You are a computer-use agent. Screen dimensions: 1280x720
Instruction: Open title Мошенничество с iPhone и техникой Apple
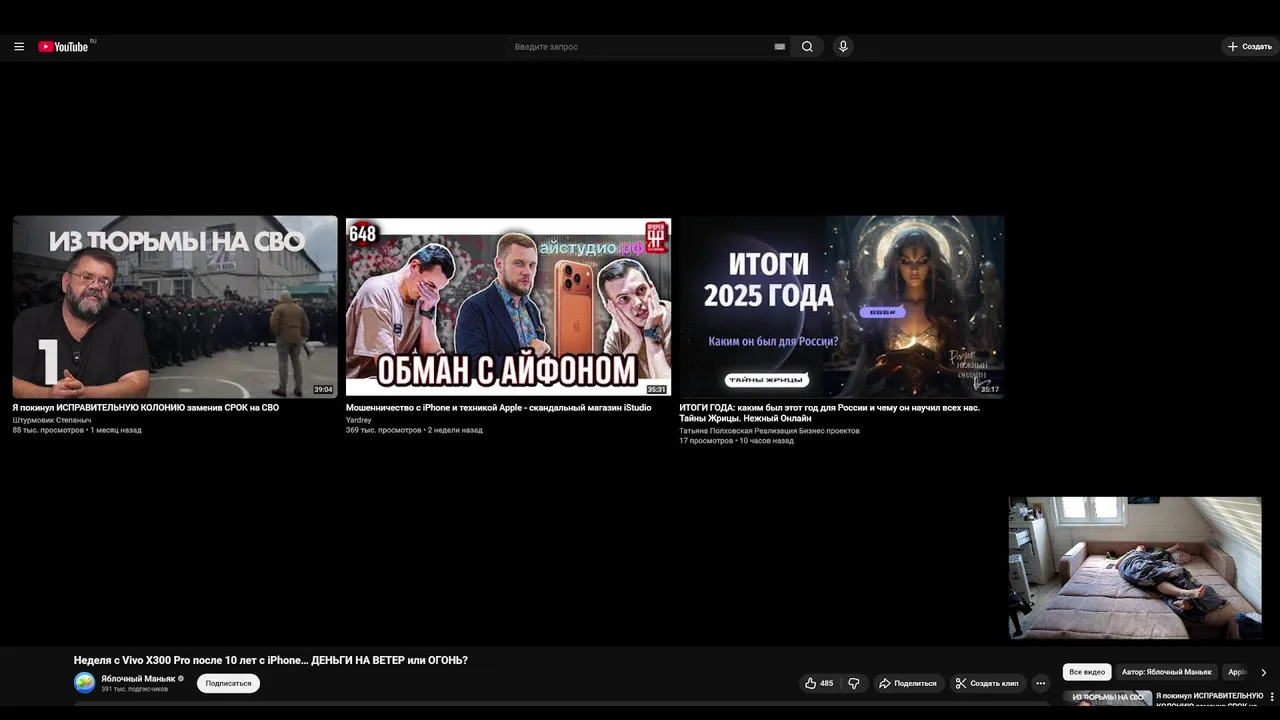[498, 408]
